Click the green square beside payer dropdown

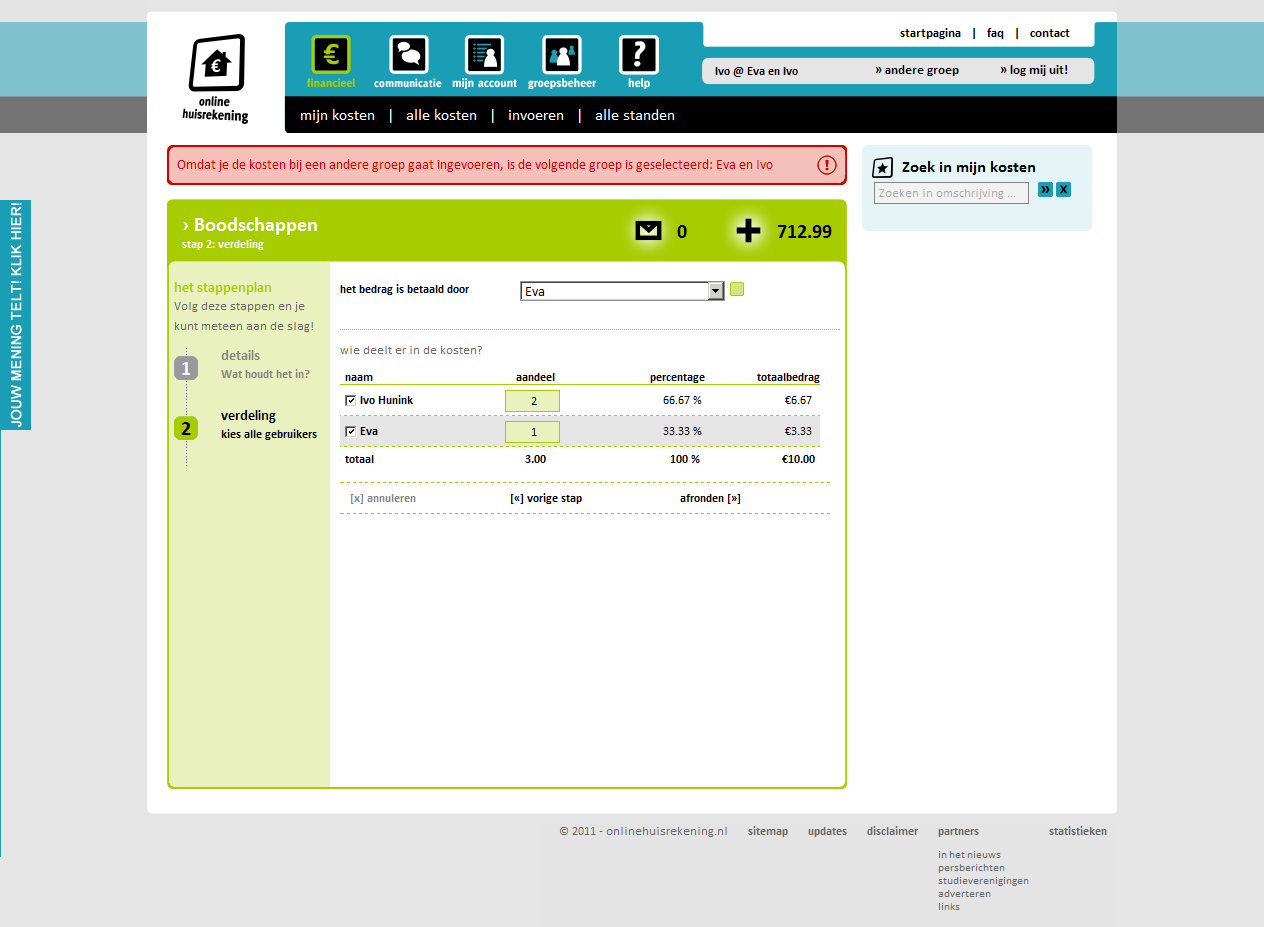(x=737, y=290)
